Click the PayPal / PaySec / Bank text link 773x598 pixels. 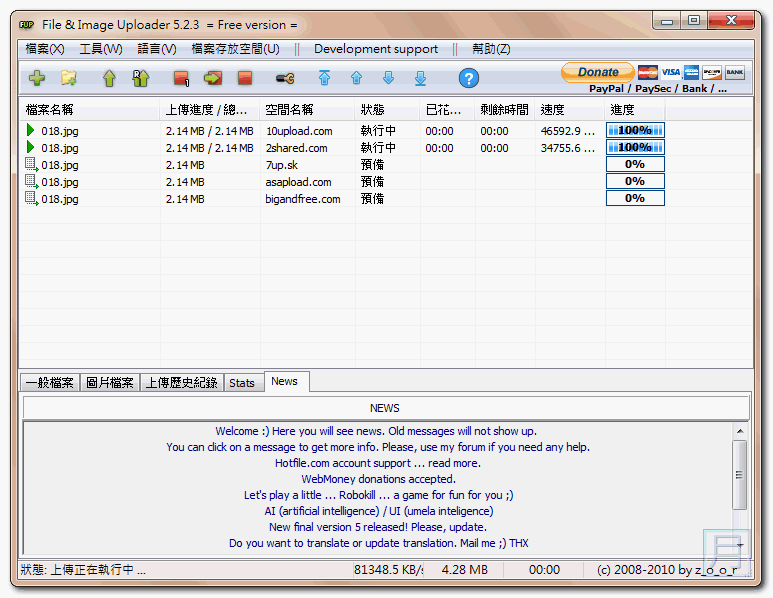658,89
